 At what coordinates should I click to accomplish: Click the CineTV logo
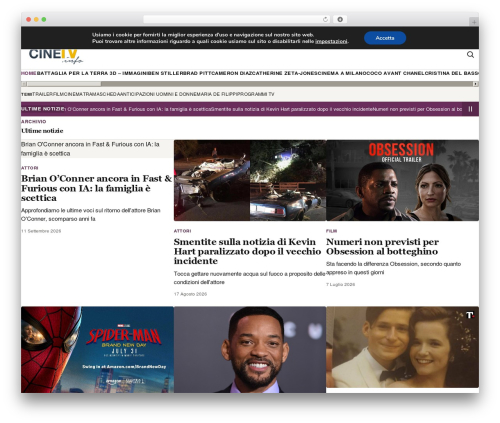pos(56,57)
